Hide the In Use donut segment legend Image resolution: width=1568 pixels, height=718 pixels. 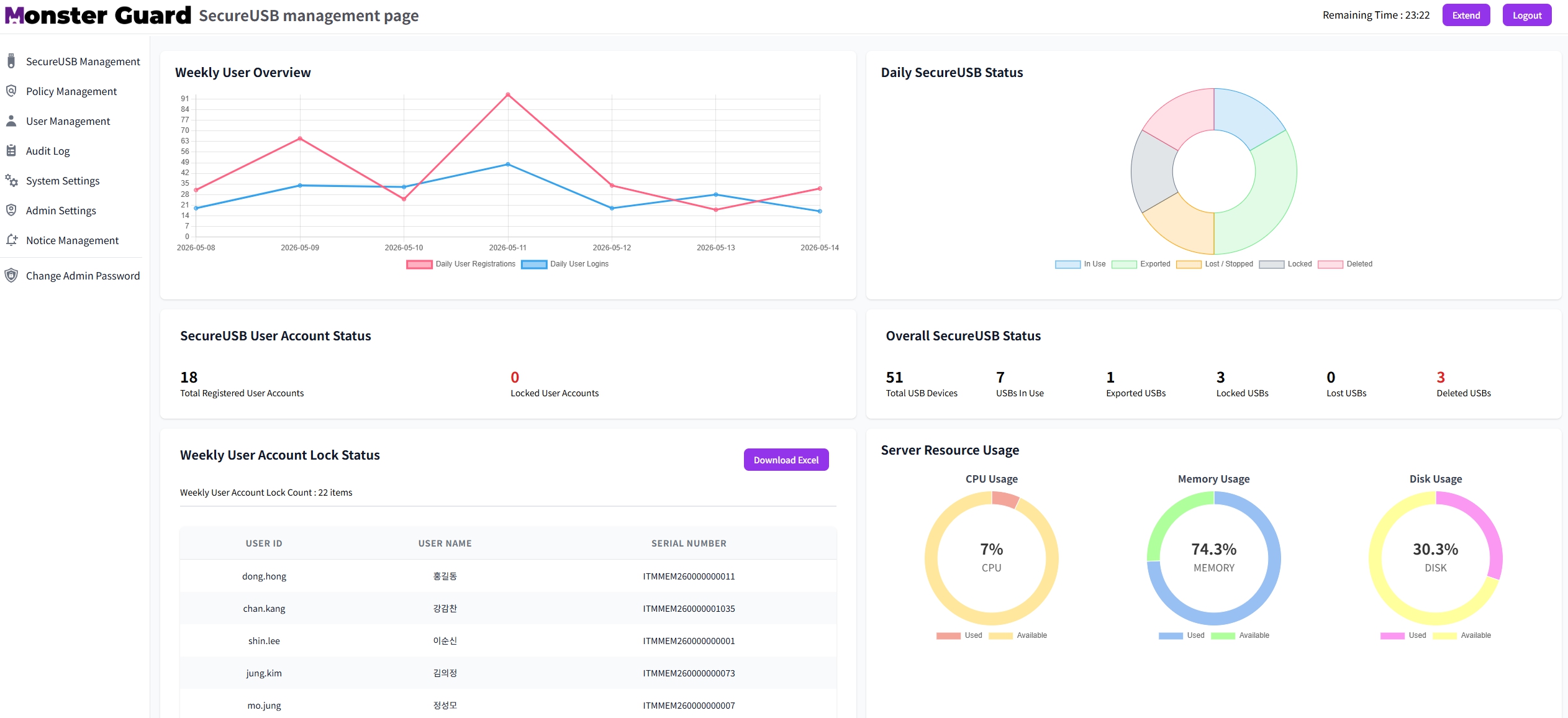(1080, 264)
